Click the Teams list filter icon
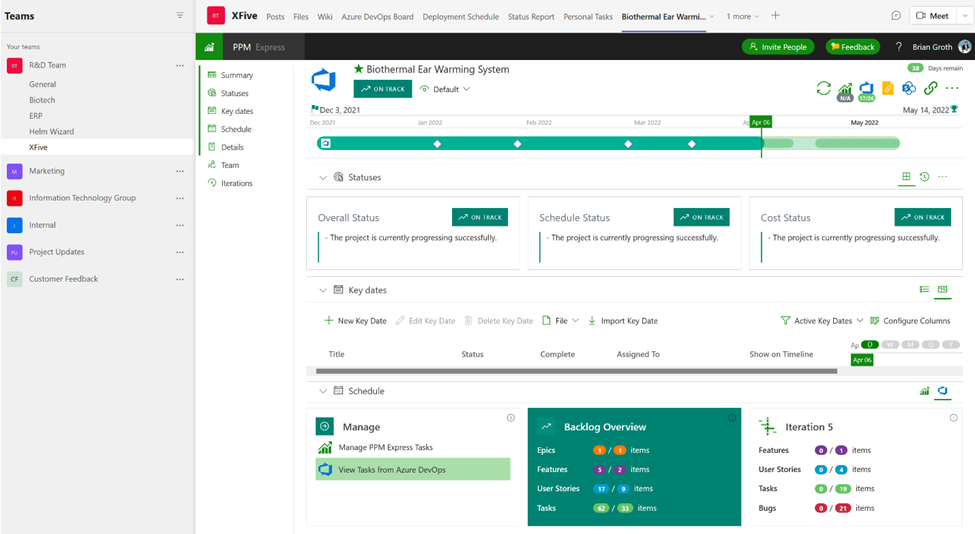 [x=180, y=16]
